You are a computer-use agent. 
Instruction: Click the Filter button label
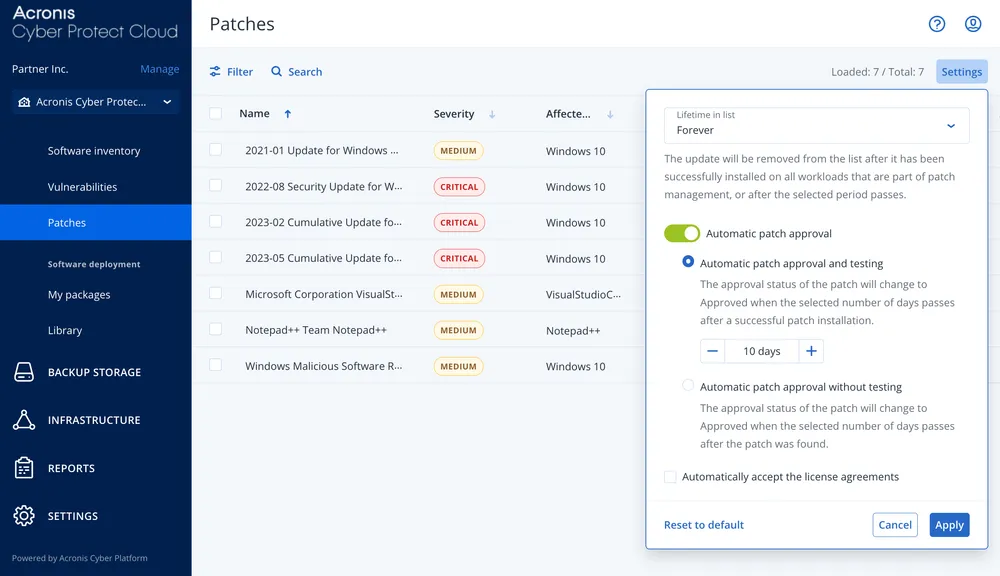pos(240,72)
